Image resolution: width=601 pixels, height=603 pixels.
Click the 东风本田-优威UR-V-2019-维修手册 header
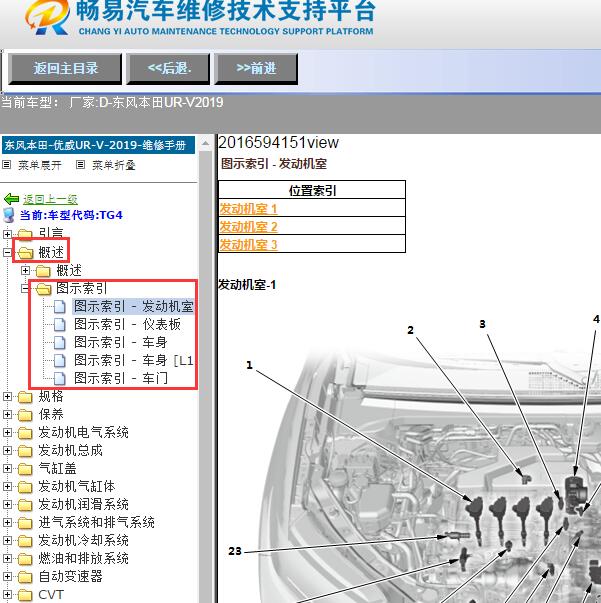click(98, 145)
